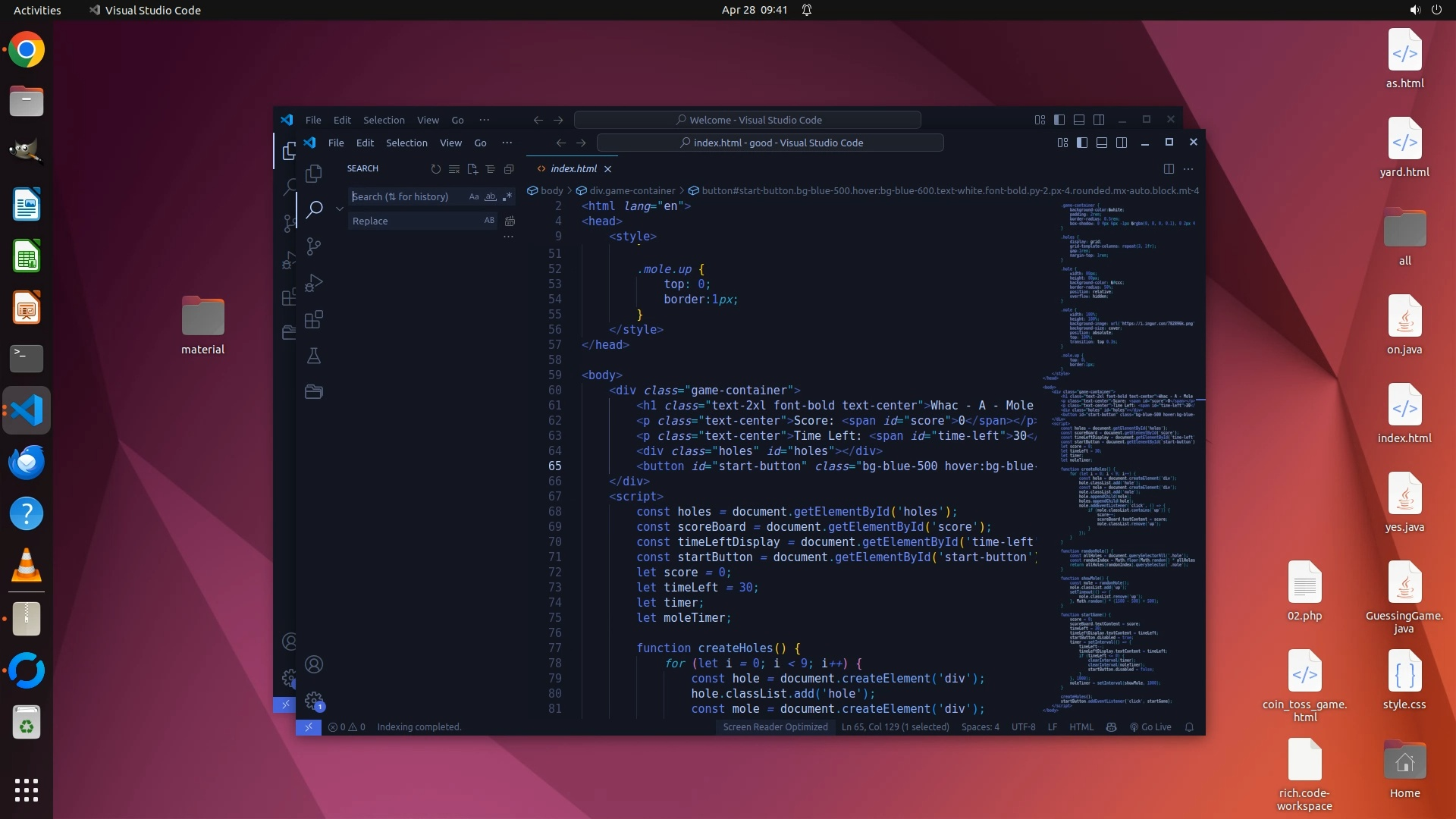The image size is (1456, 819).
Task: Click the Search input field
Action: click(408, 196)
